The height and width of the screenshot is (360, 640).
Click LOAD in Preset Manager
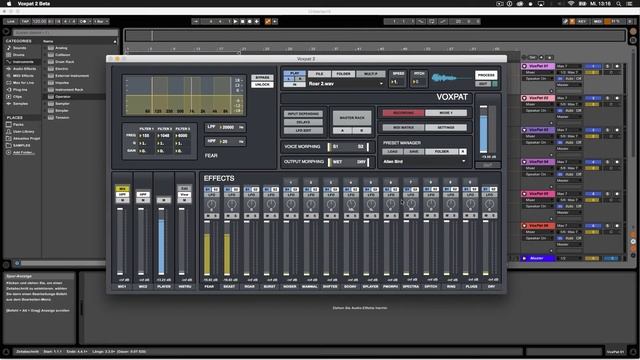coord(392,151)
